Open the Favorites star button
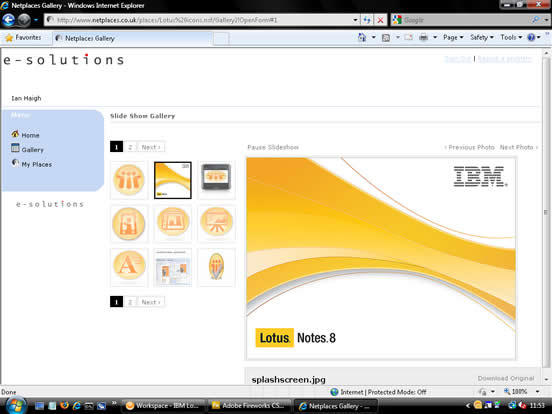Screen dimensions: 552x414 (x=23, y=38)
